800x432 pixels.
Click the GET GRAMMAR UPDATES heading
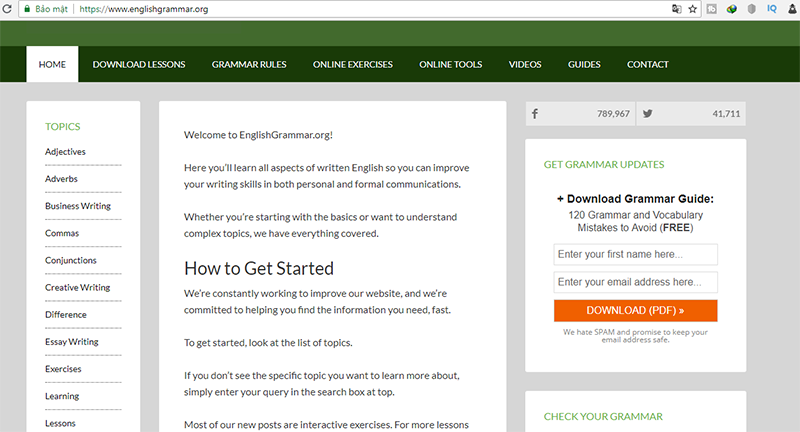604,164
